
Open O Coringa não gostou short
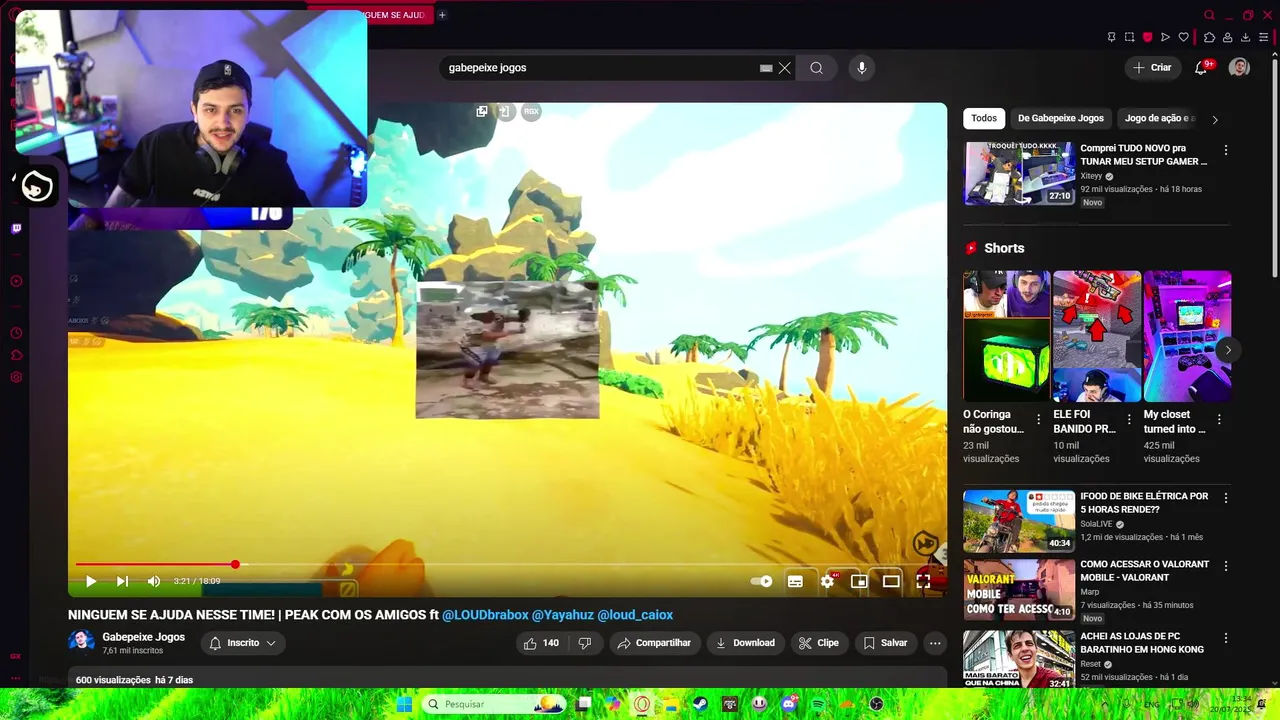pos(1006,336)
